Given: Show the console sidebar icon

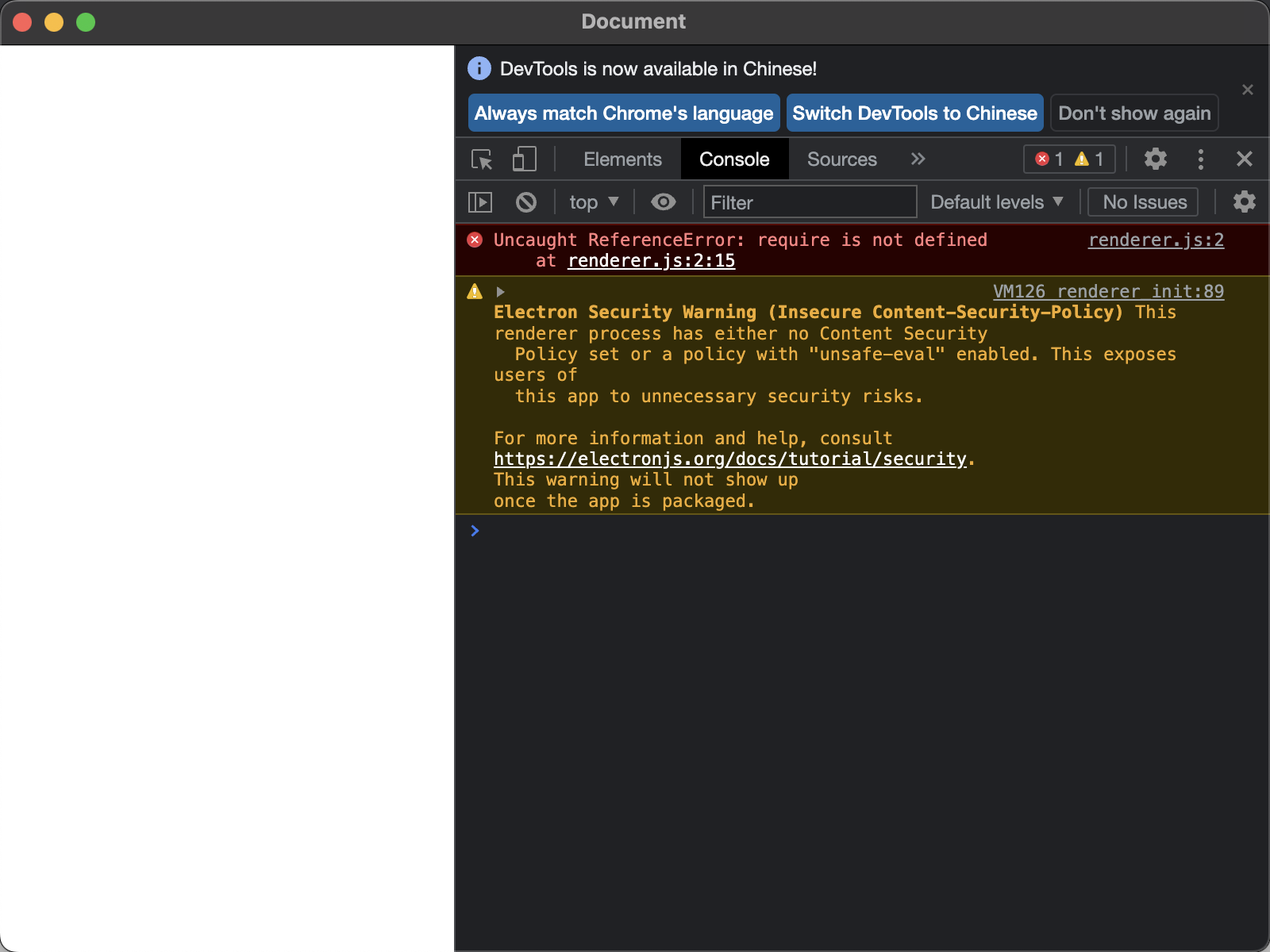Looking at the screenshot, I should coord(480,202).
